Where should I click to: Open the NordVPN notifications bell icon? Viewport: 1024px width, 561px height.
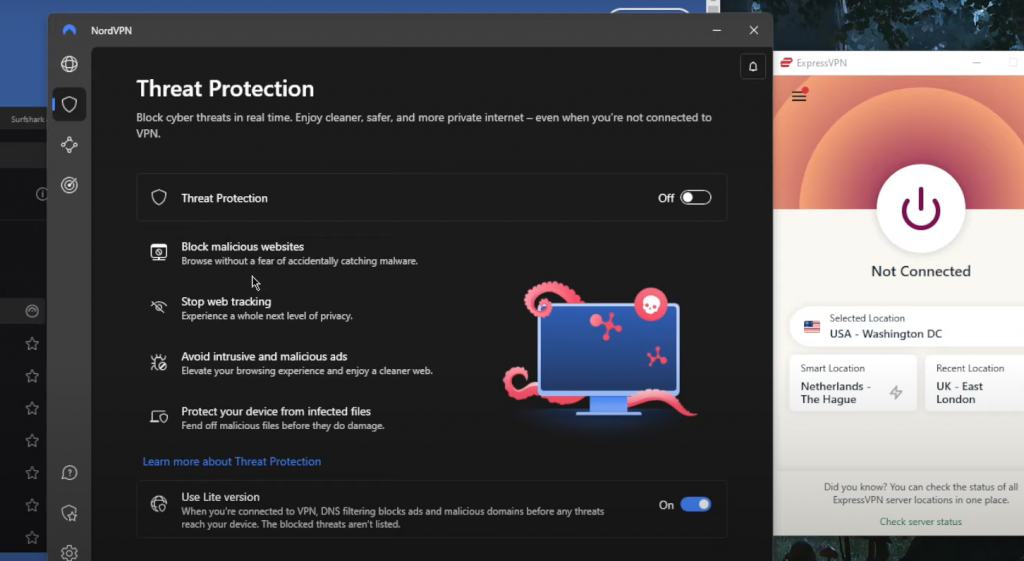click(x=753, y=67)
